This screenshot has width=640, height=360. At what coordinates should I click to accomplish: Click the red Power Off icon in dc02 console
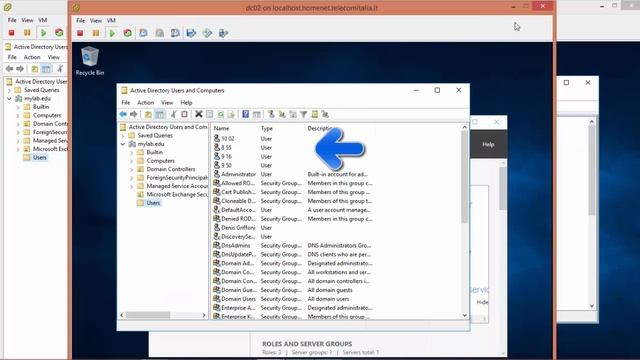pyautogui.click(x=80, y=33)
